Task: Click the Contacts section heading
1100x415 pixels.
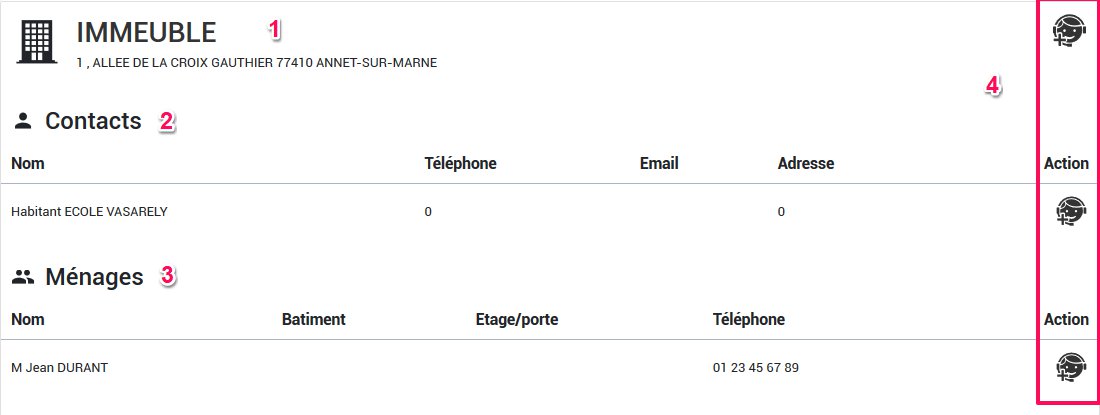Action: point(93,121)
